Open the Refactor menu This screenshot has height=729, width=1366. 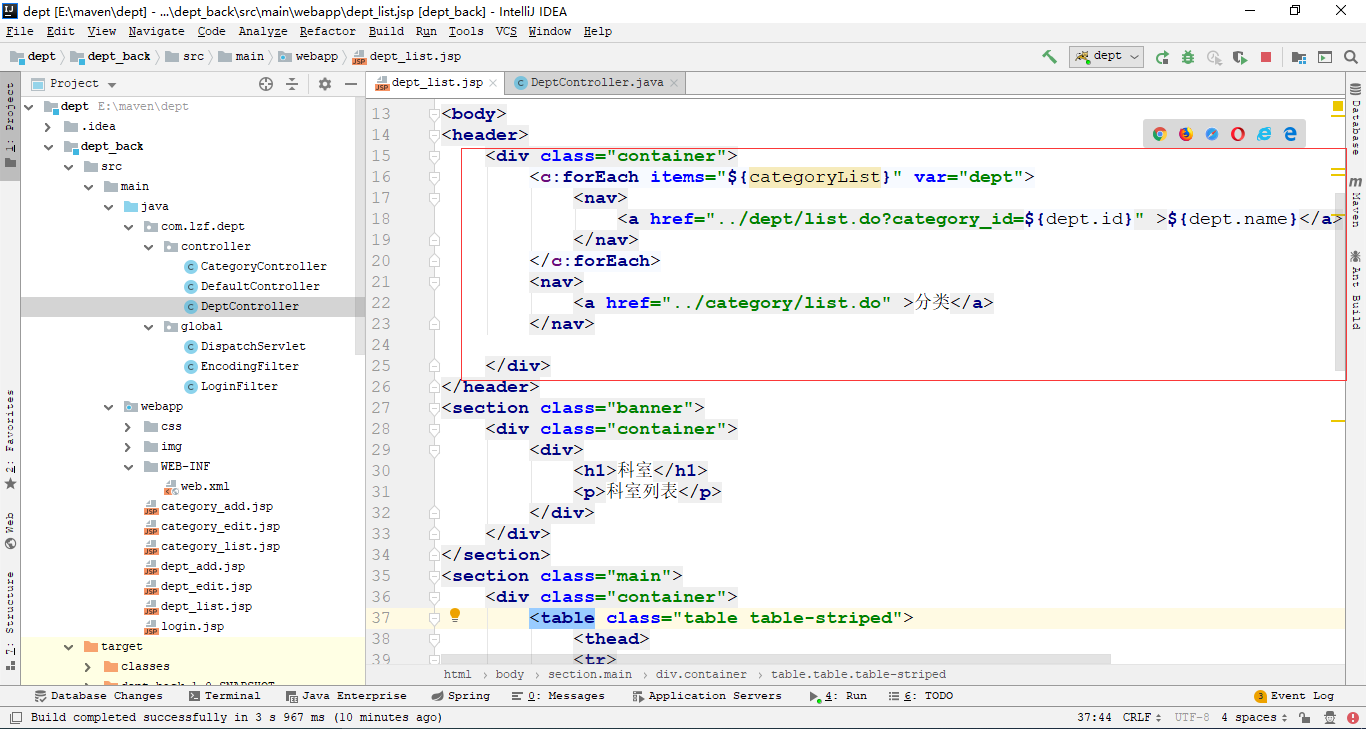[x=327, y=31]
